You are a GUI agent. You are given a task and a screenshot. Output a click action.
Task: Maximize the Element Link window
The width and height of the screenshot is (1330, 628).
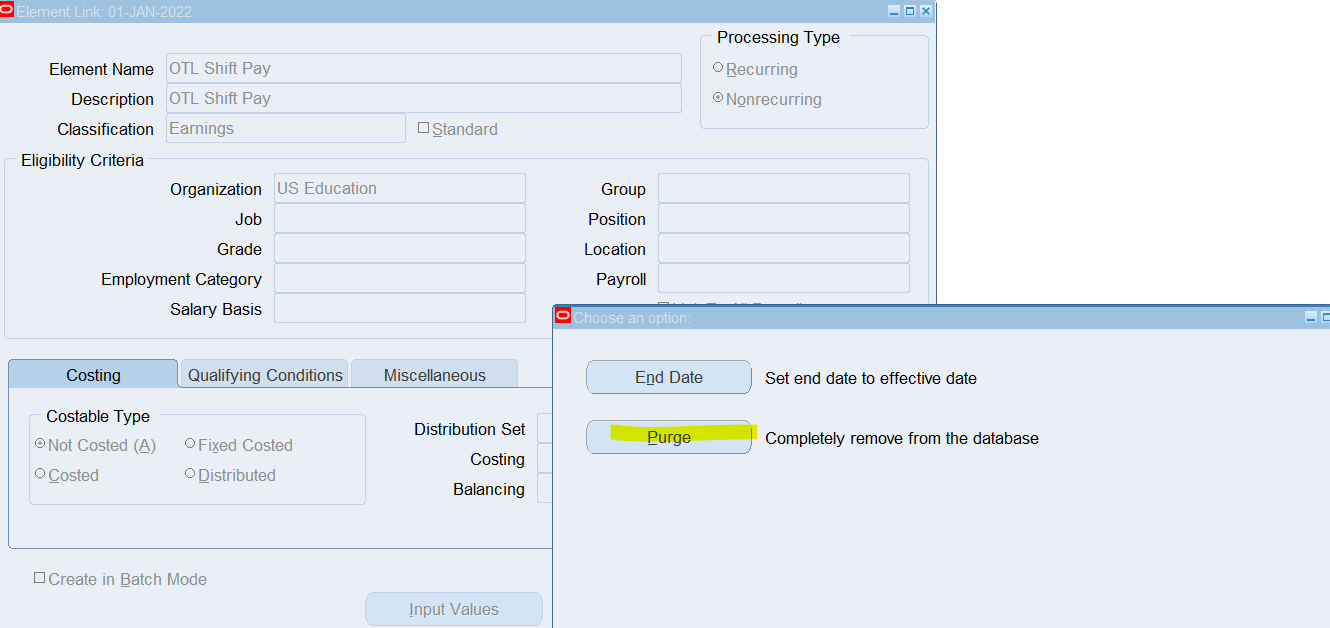(910, 11)
